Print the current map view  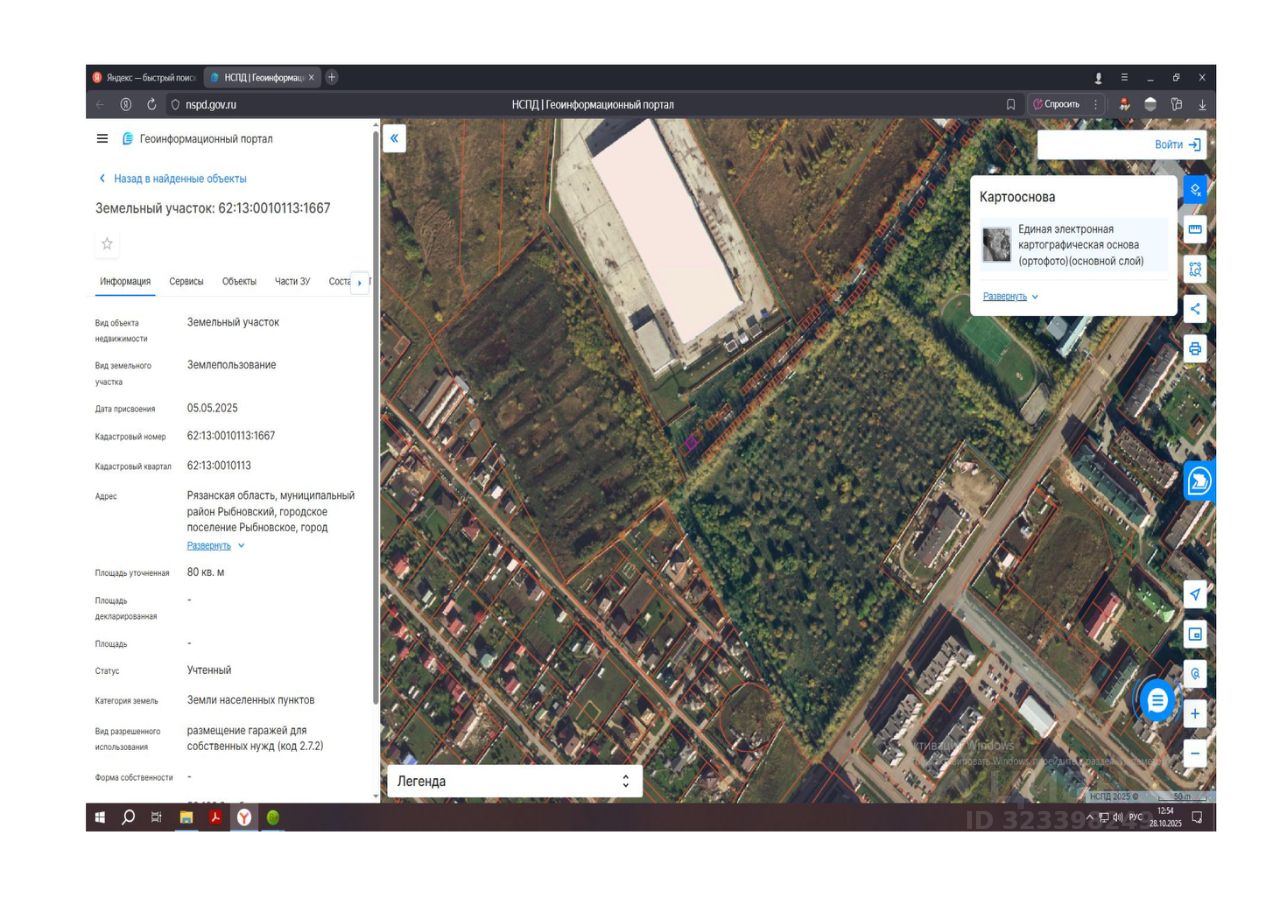(1194, 349)
